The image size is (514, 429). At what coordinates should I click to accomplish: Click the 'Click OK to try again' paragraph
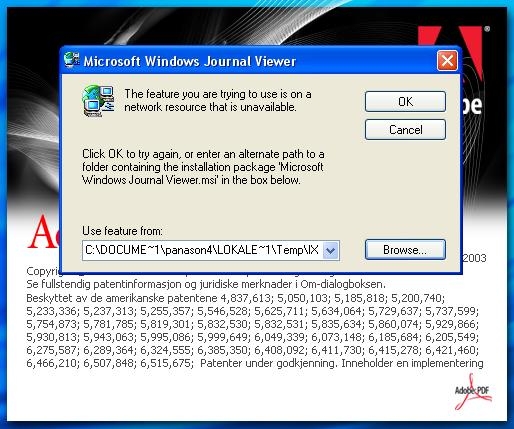click(x=203, y=167)
